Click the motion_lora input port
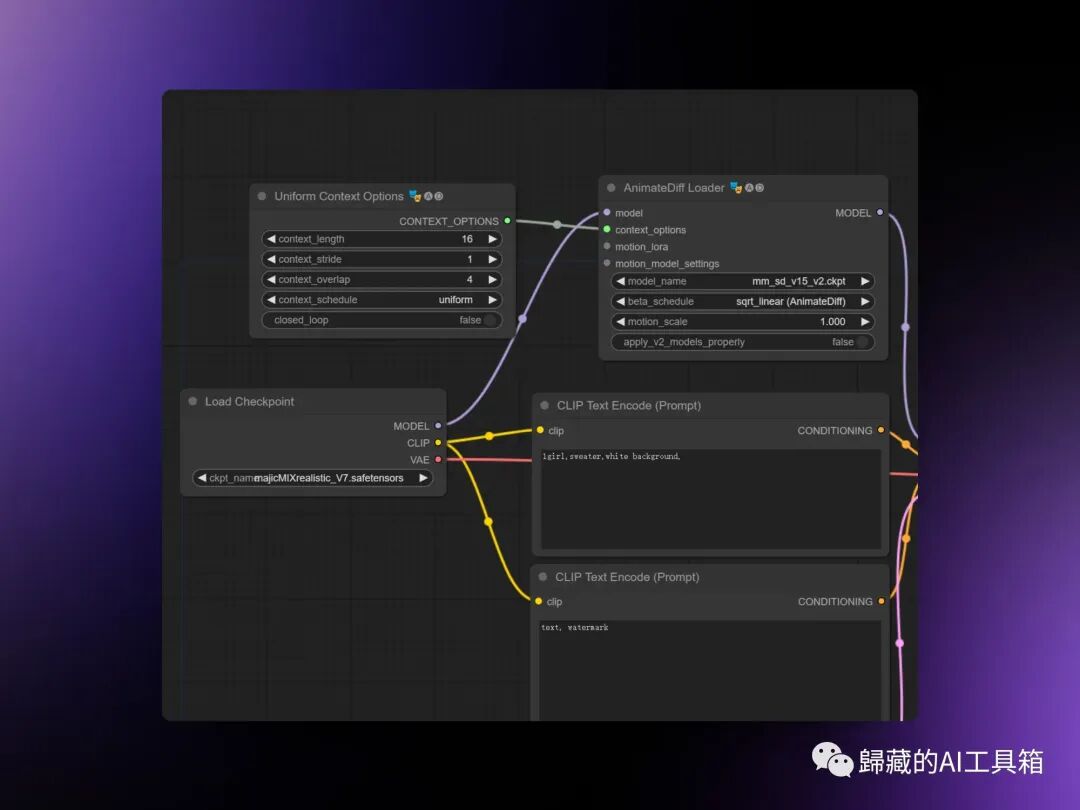Screen dimensions: 1080x810 click(607, 247)
